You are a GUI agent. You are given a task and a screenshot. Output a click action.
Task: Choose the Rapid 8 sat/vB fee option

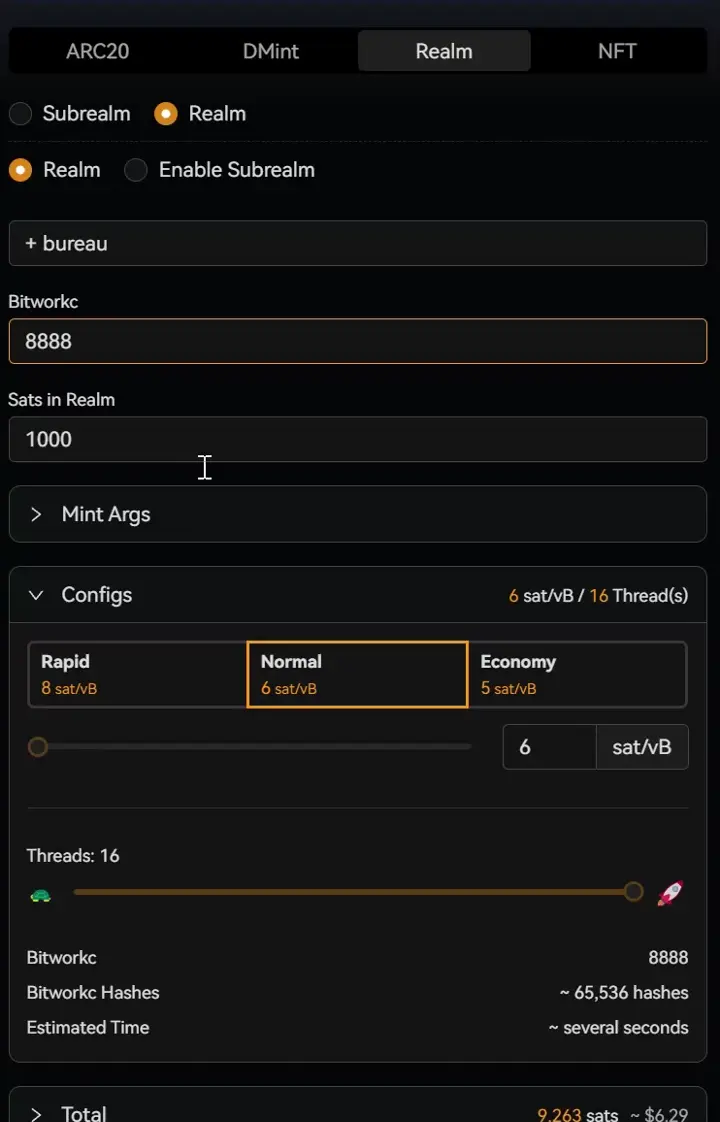pyautogui.click(x=138, y=674)
